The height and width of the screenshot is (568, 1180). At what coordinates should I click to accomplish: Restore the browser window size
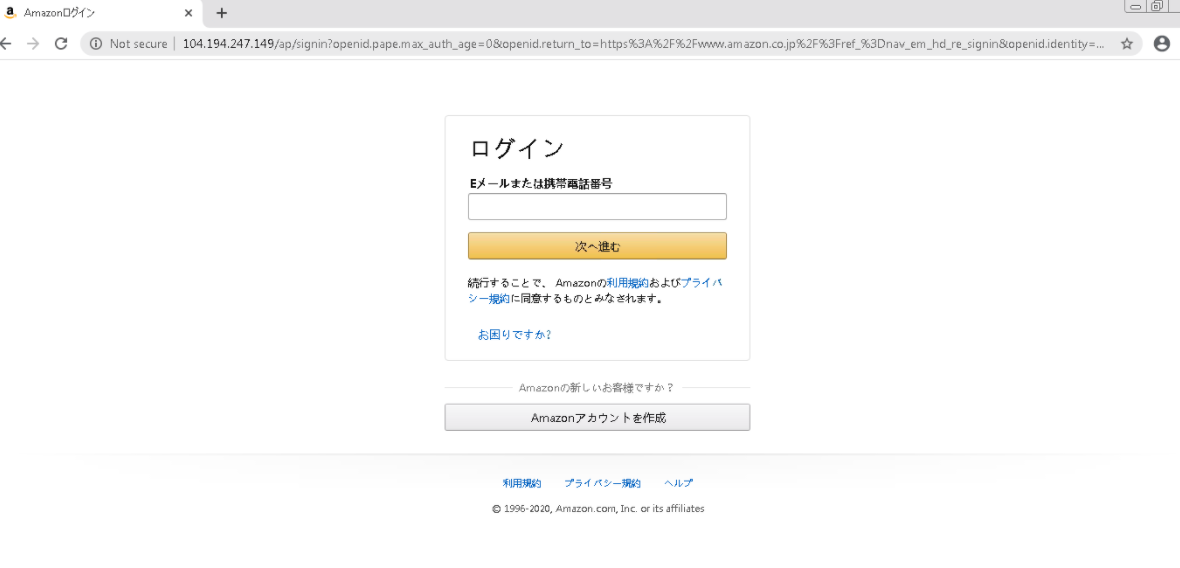coord(1156,7)
